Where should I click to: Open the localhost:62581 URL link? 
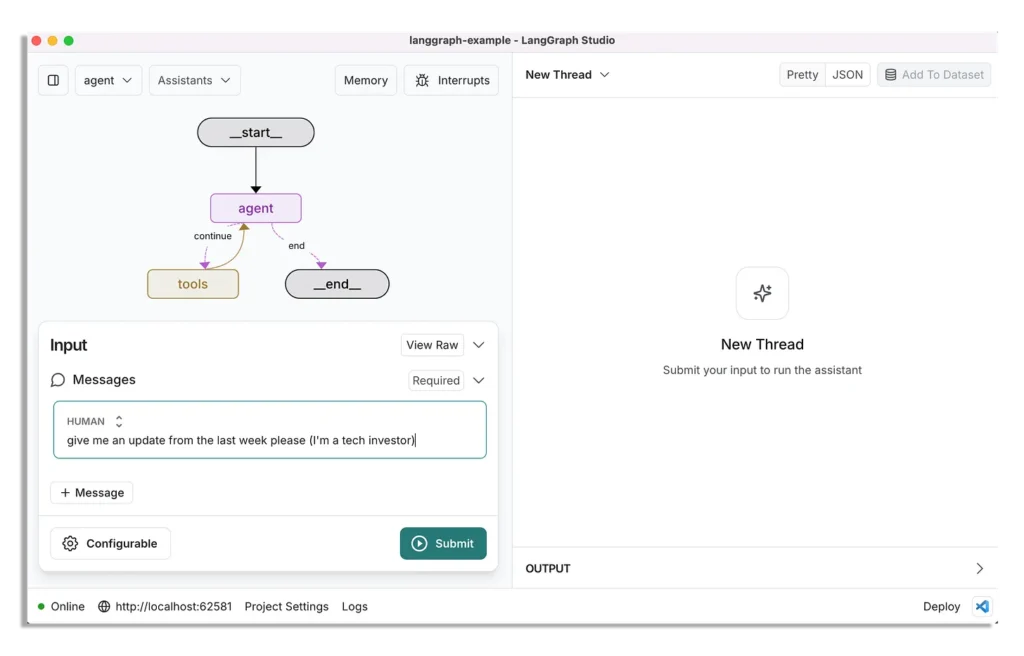174,606
